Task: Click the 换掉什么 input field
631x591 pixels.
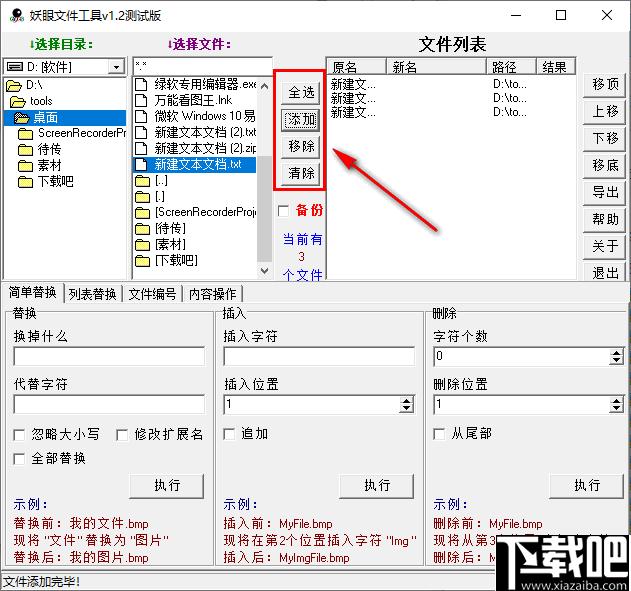Action: 109,356
